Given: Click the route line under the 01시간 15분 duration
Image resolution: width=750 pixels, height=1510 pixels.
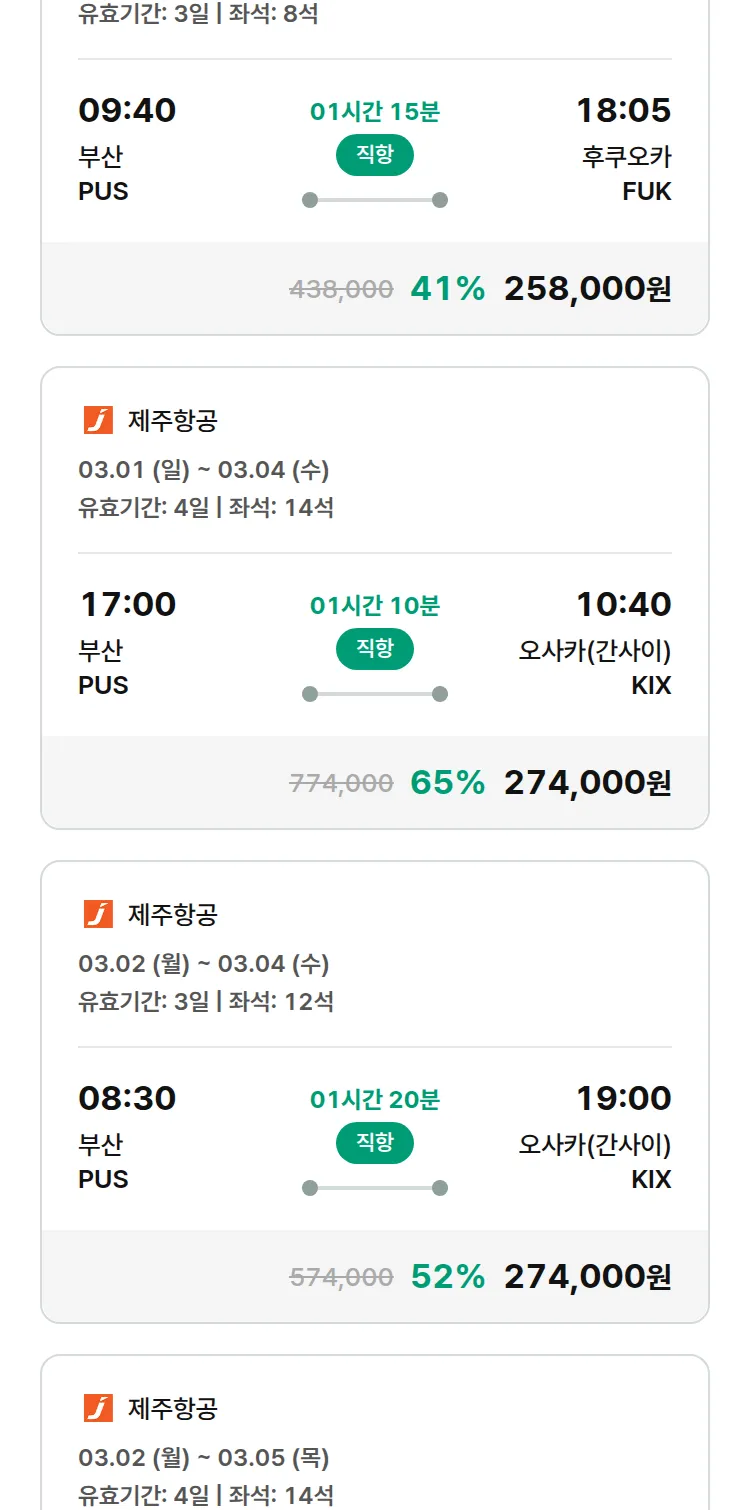Looking at the screenshot, I should click(374, 200).
